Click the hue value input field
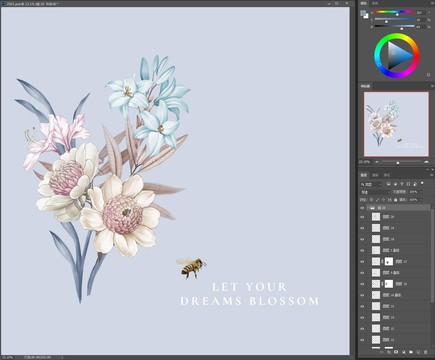 [421, 12]
